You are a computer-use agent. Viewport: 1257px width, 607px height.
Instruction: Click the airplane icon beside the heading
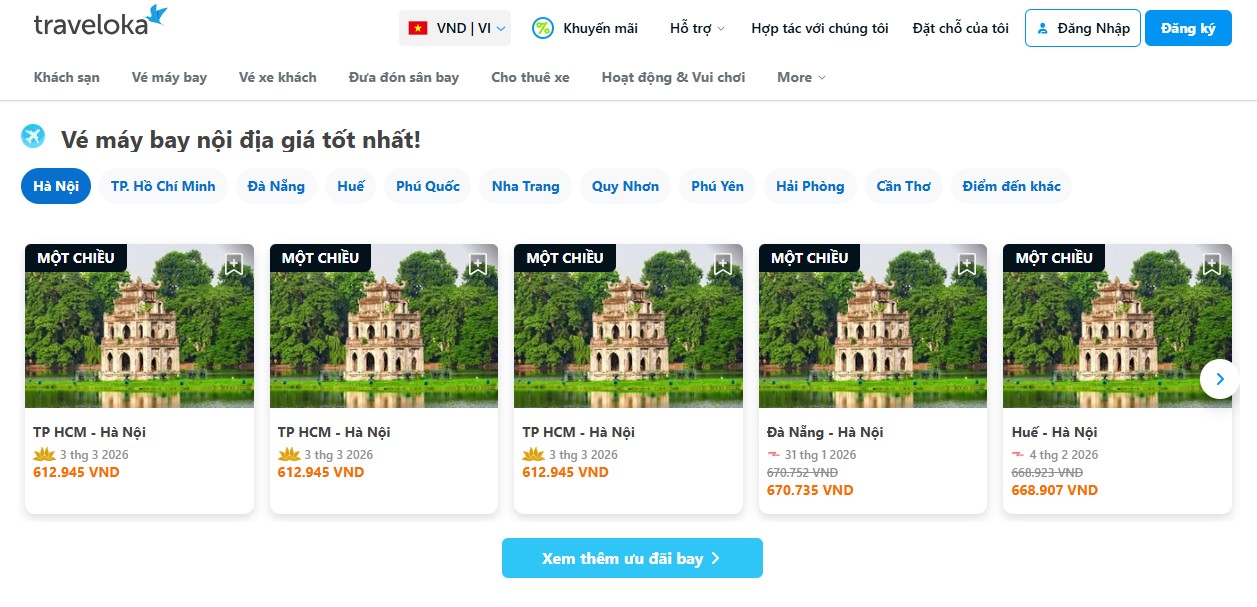34,136
